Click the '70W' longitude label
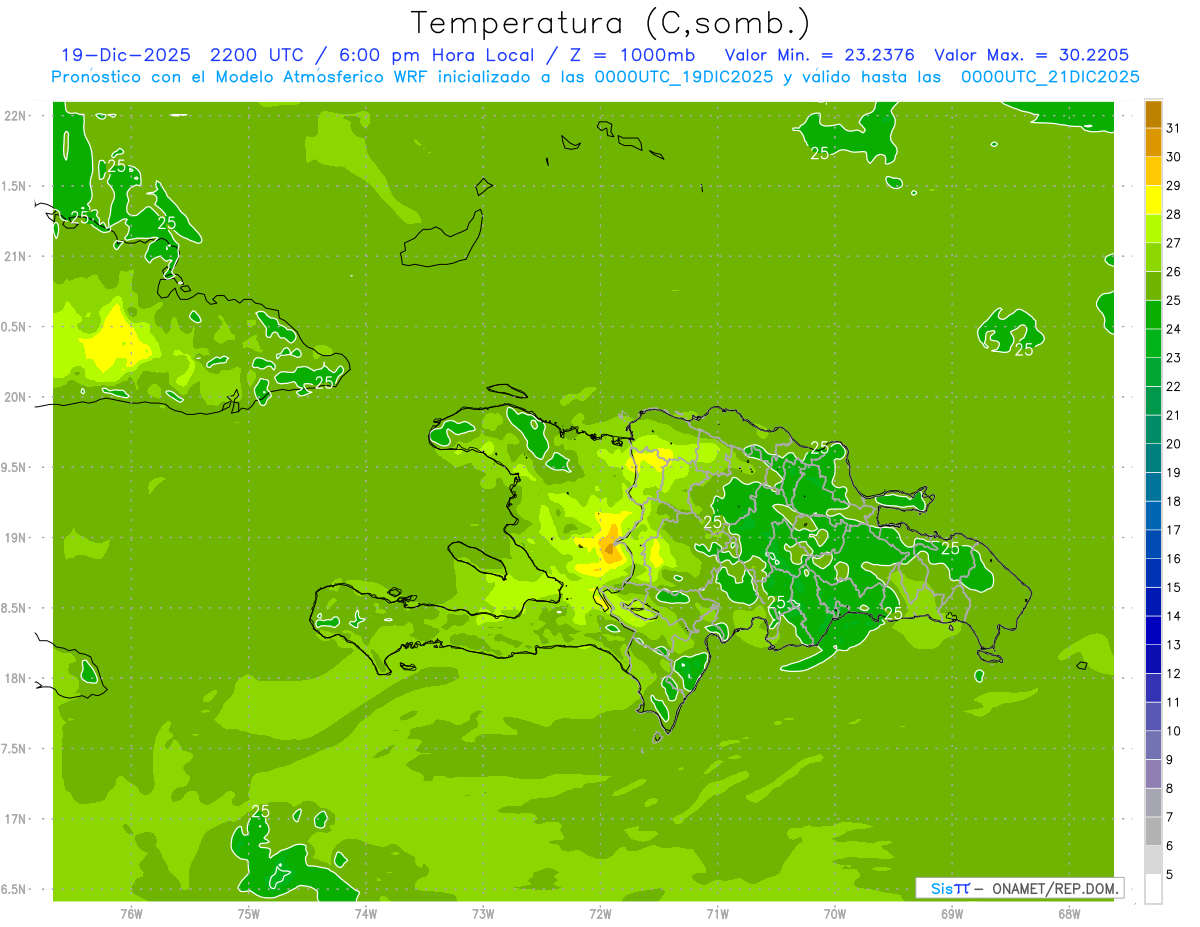This screenshot has height=927, width=1200. pyautogui.click(x=835, y=913)
